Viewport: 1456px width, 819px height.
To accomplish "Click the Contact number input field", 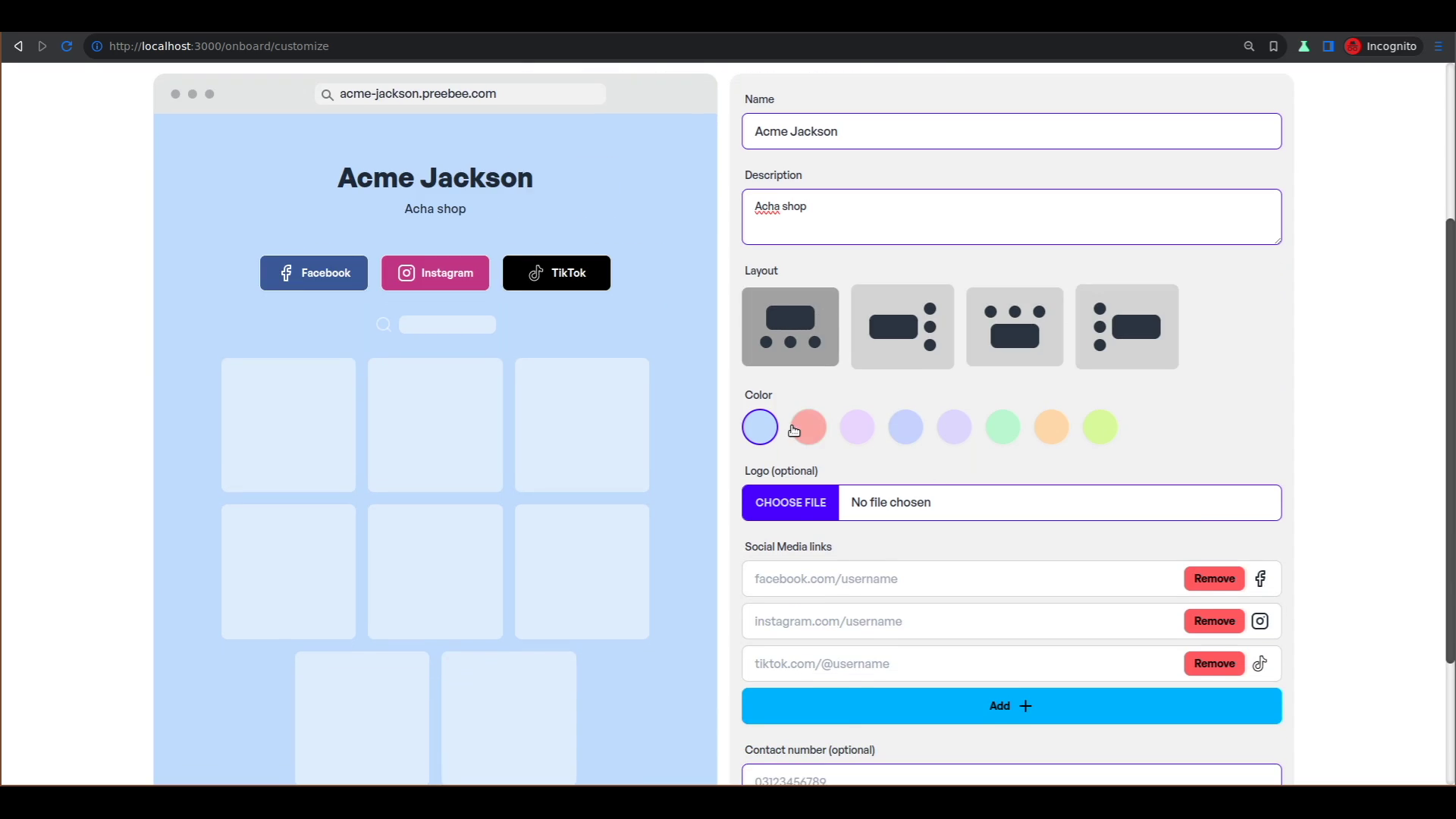I will coord(1012,775).
